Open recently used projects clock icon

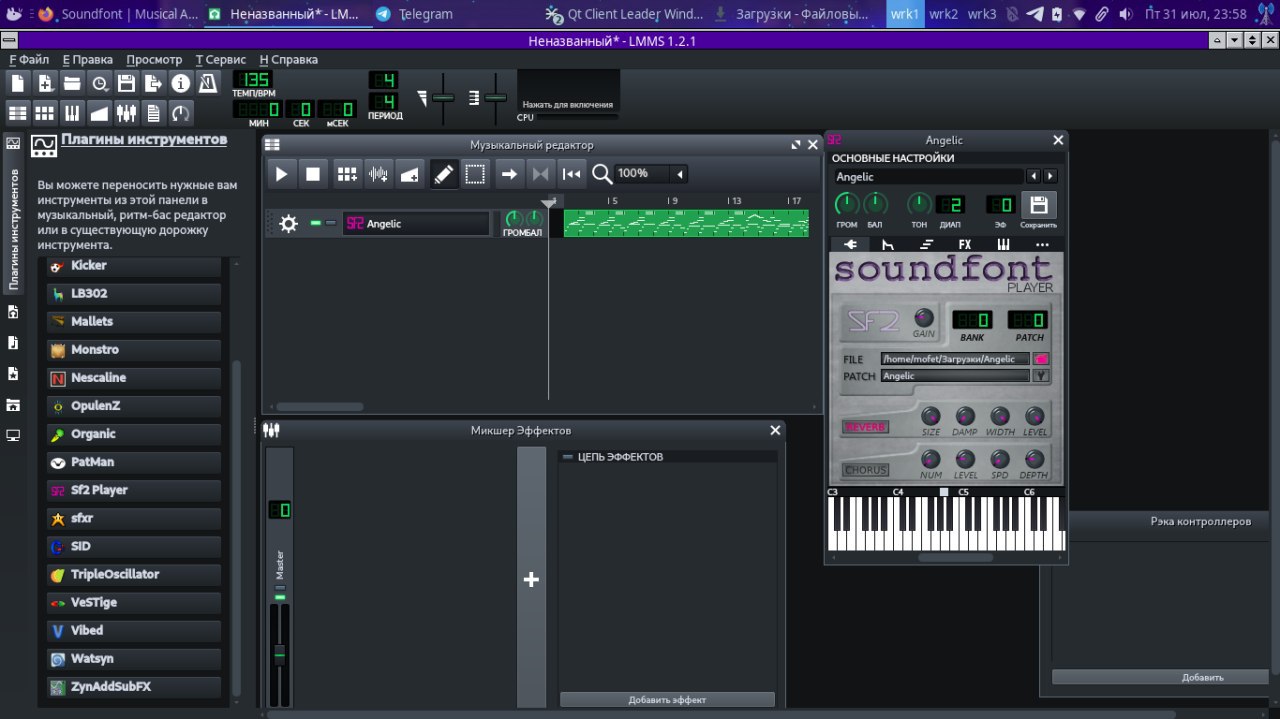tap(99, 83)
